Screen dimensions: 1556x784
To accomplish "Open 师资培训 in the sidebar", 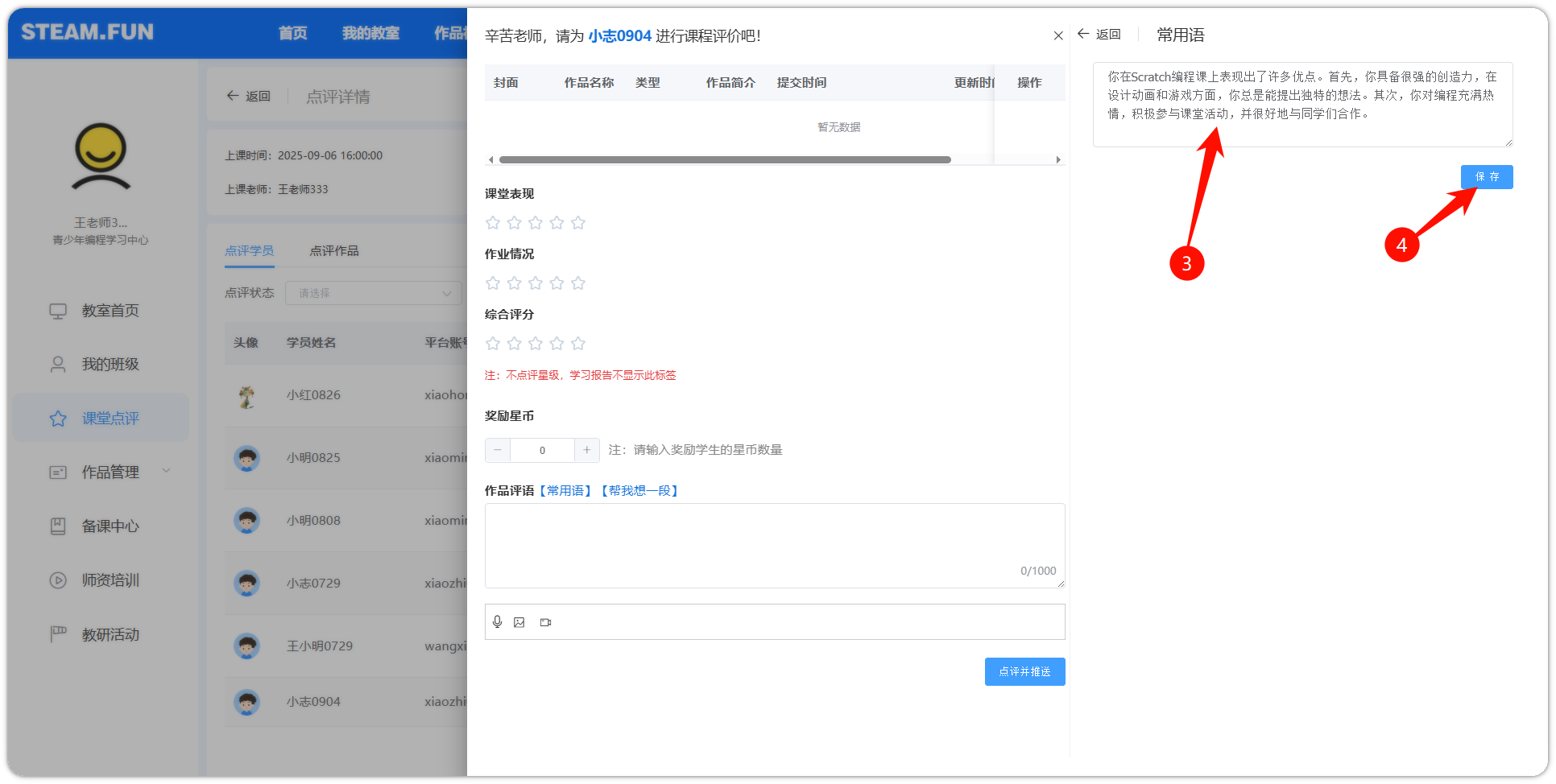I will (x=110, y=580).
